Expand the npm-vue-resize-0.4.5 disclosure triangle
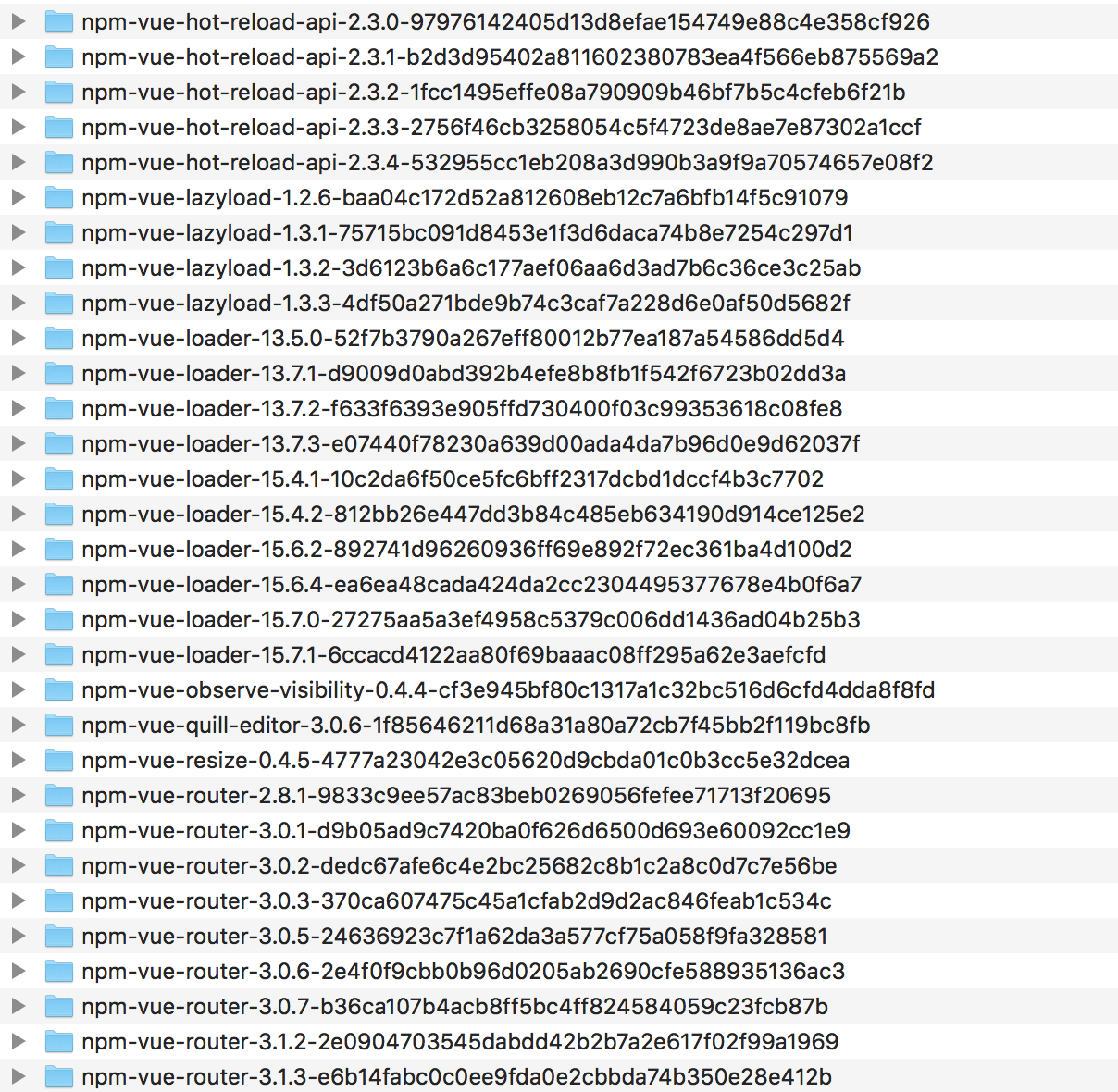 pos(18,760)
